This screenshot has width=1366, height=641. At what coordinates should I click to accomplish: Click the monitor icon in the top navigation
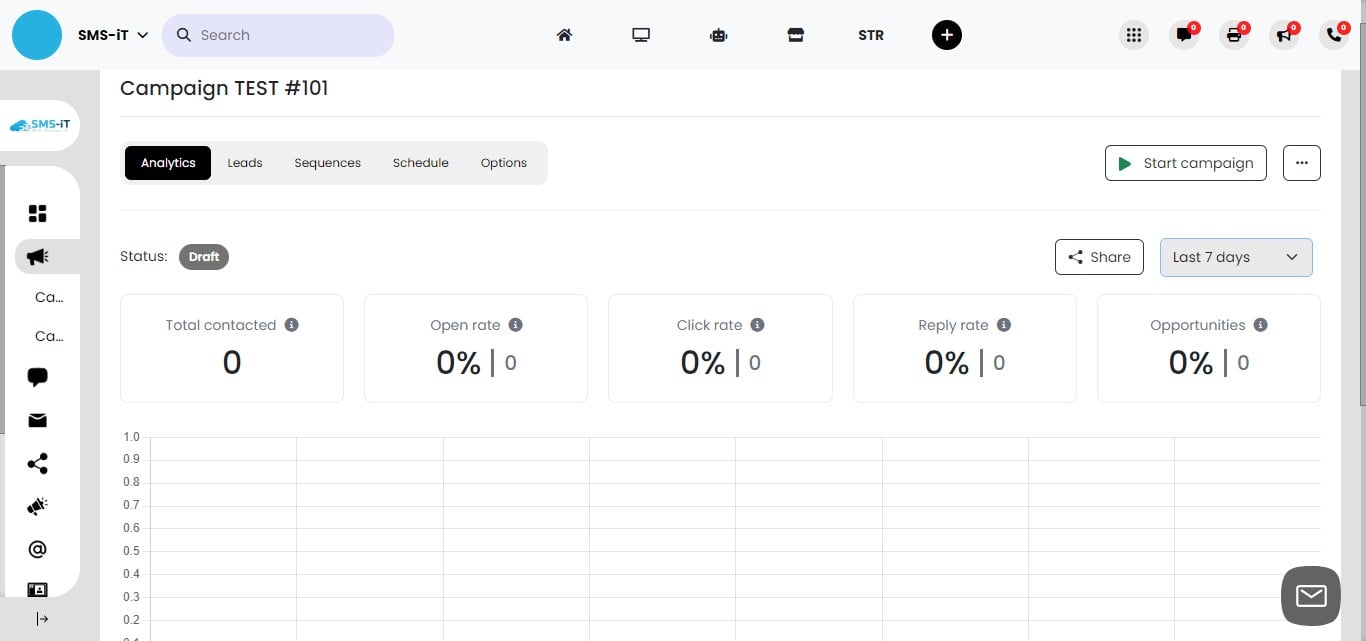(641, 34)
